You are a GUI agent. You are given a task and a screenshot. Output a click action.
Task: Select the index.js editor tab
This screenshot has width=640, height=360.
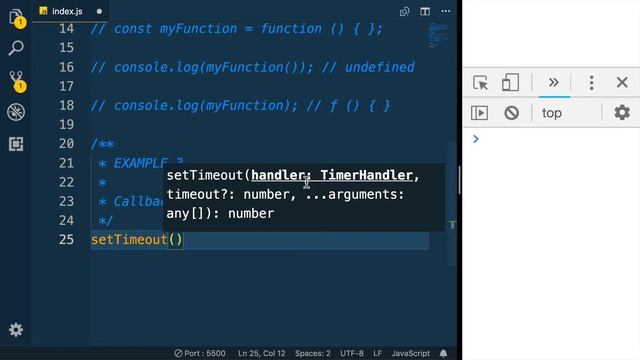(67, 11)
